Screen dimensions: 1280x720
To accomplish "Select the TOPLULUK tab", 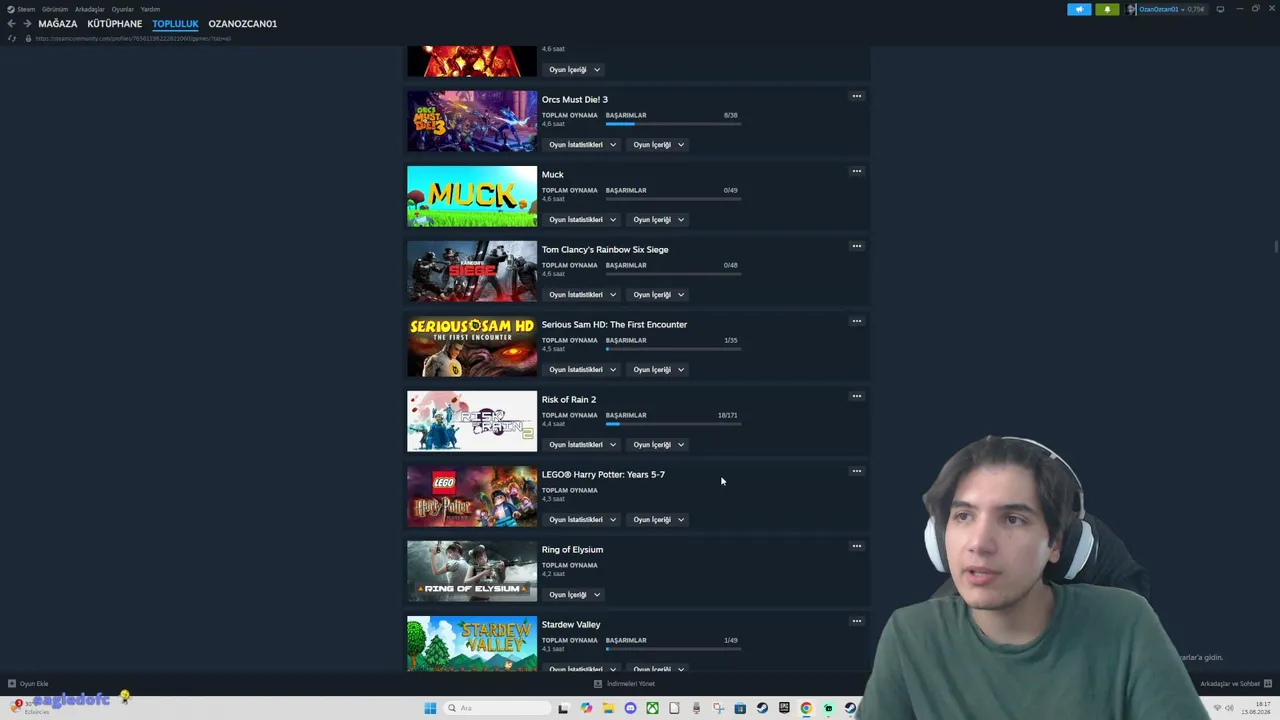I will (176, 24).
